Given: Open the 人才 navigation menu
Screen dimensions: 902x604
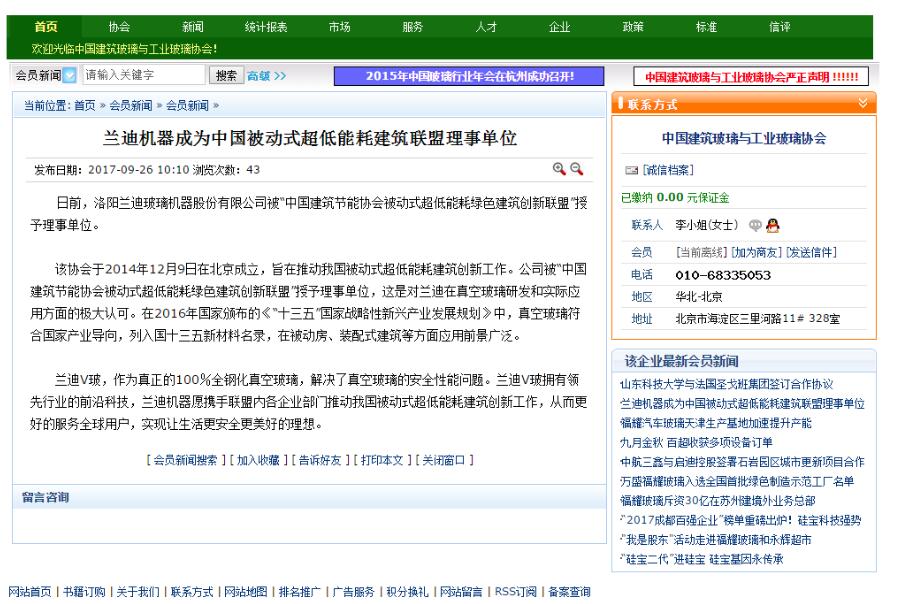Looking at the screenshot, I should tap(486, 26).
